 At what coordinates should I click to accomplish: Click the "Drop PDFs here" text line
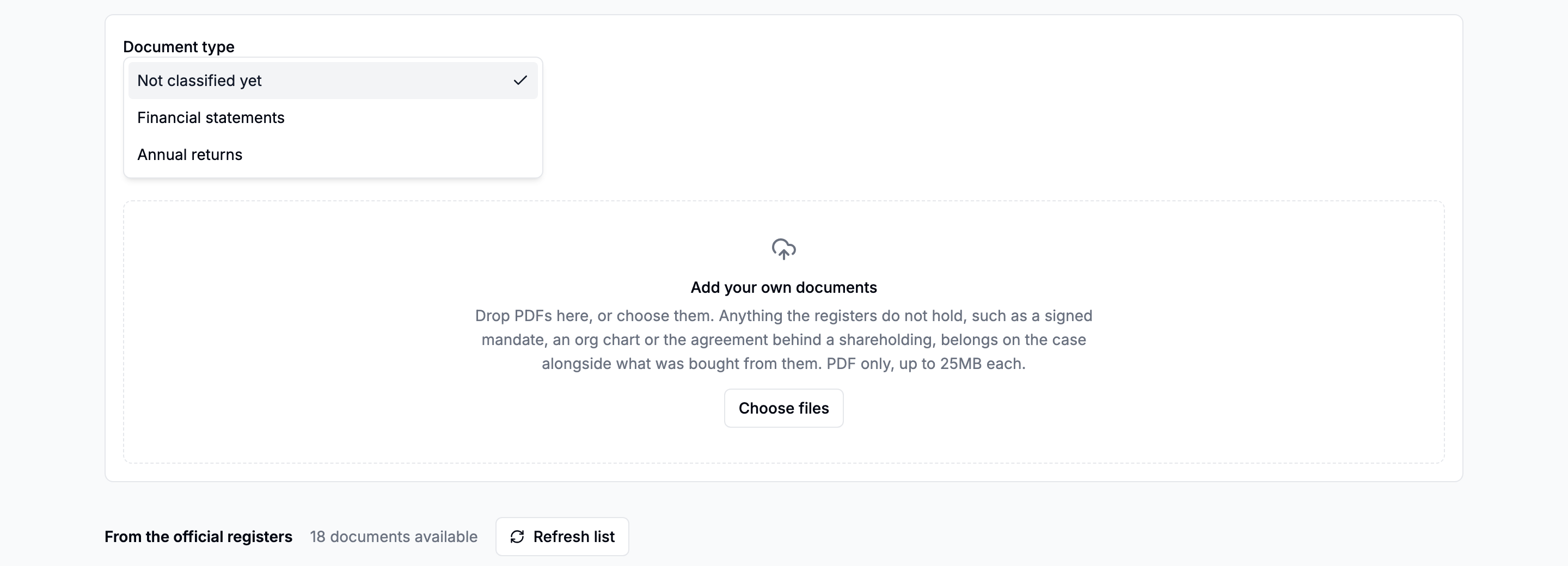coord(783,316)
